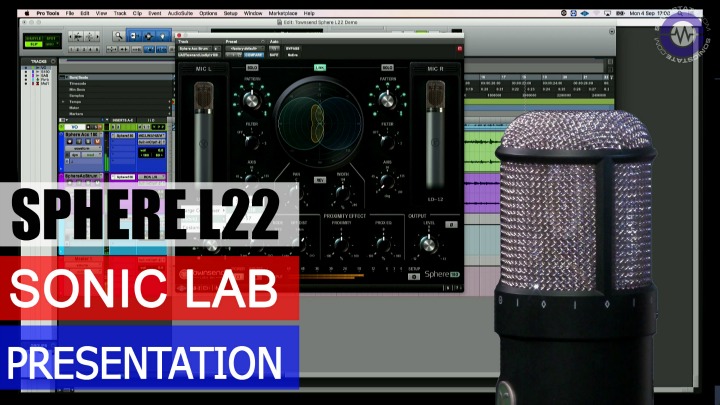720x405 pixels.
Task: Open the File menu
Action: click(x=70, y=13)
